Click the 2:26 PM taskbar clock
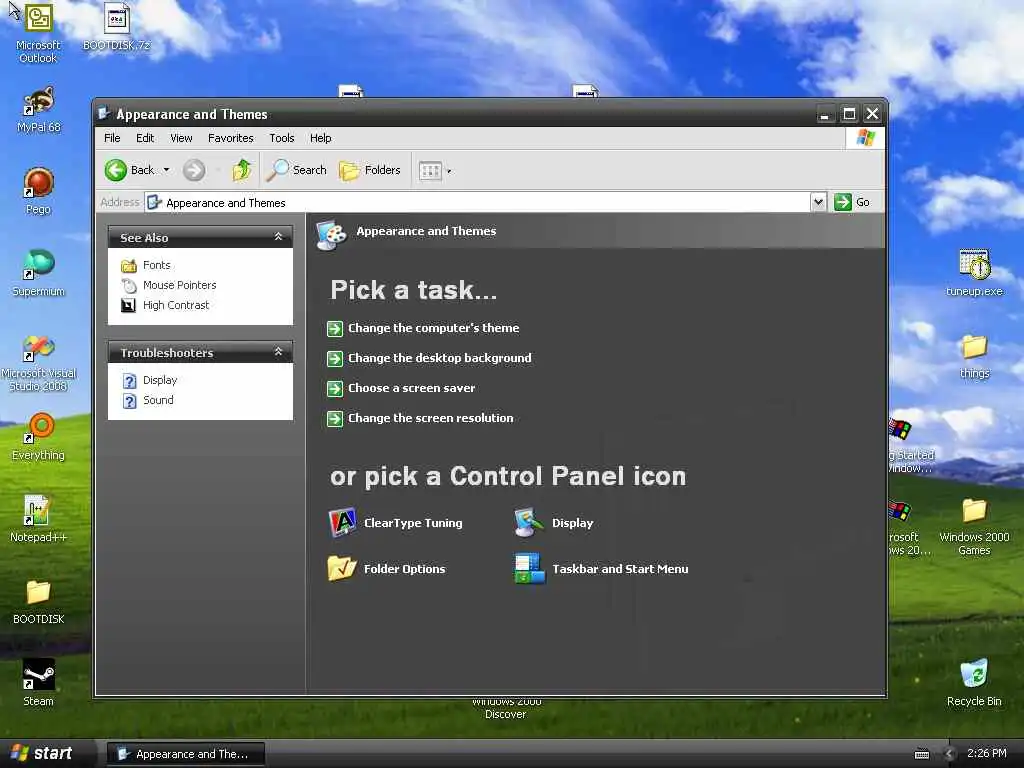1024x768 pixels. point(987,754)
